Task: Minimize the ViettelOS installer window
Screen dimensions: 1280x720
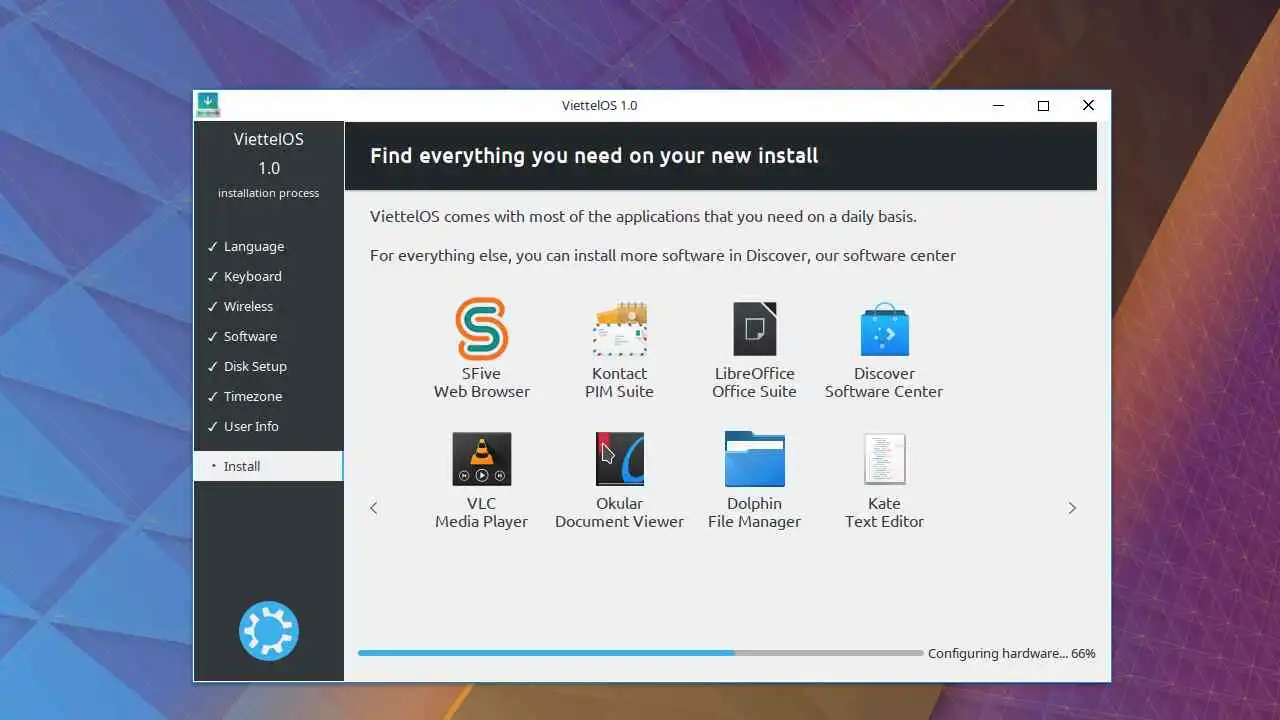Action: pos(998,105)
